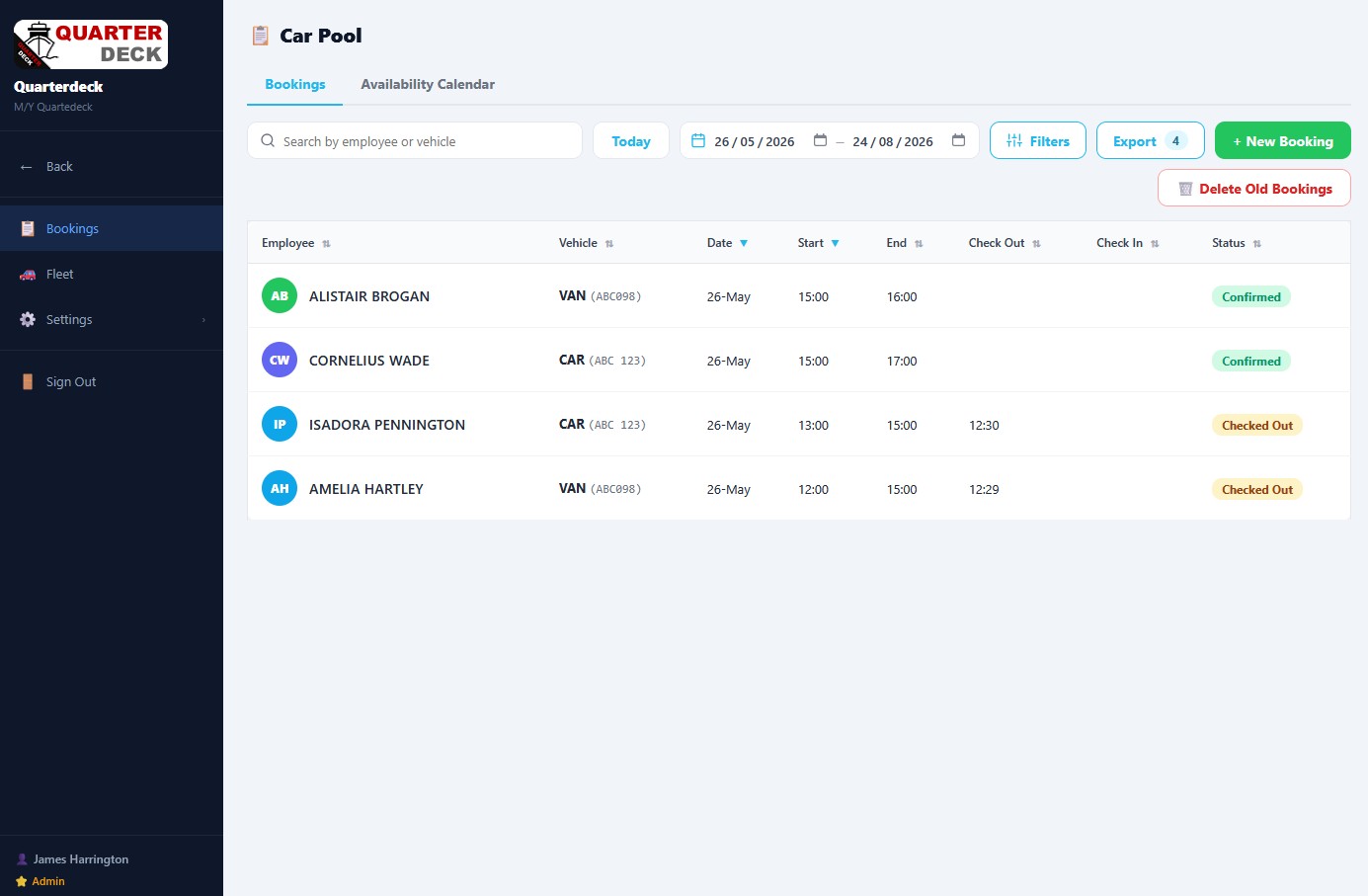Select CORNELIUS WADE name
This screenshot has width=1368, height=896.
pyautogui.click(x=369, y=361)
